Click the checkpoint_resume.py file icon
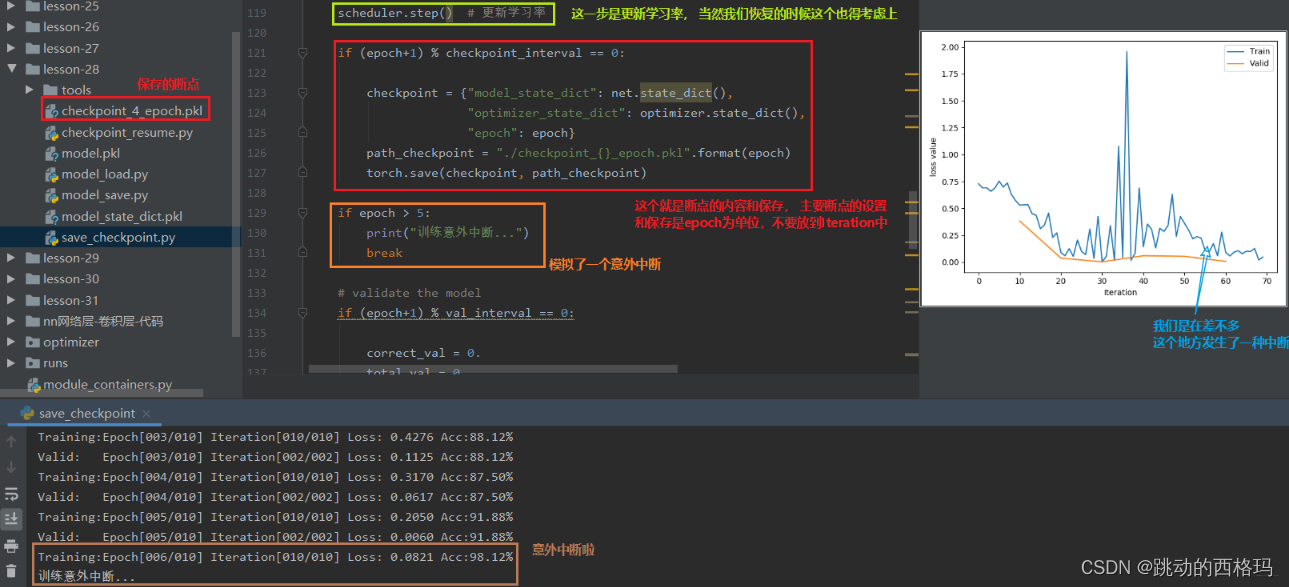Screen dimensions: 1289x587 coord(52,132)
